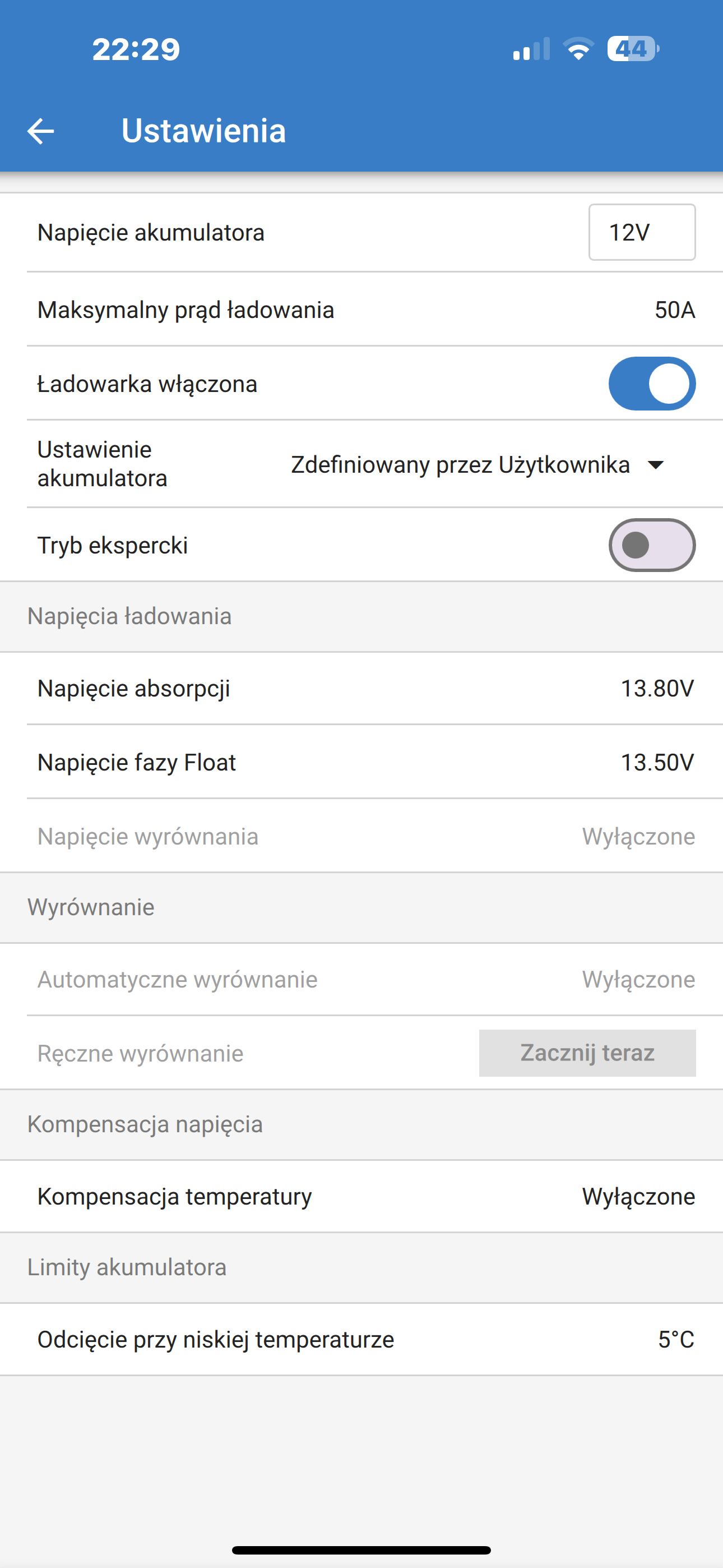Open Kompensacja temperatury setting
The height and width of the screenshot is (1568, 723).
click(361, 1196)
